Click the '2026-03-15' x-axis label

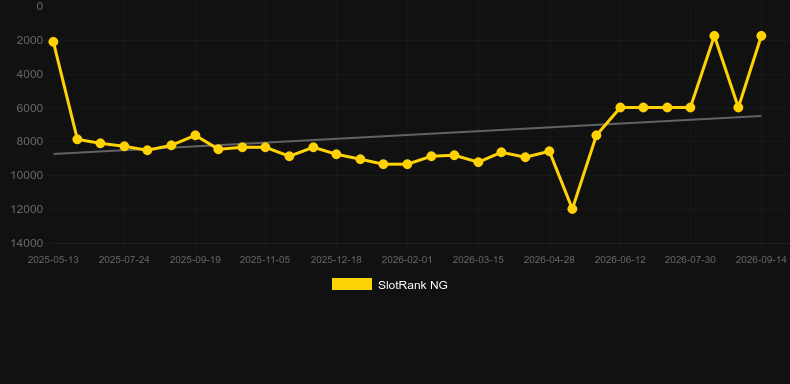point(478,260)
